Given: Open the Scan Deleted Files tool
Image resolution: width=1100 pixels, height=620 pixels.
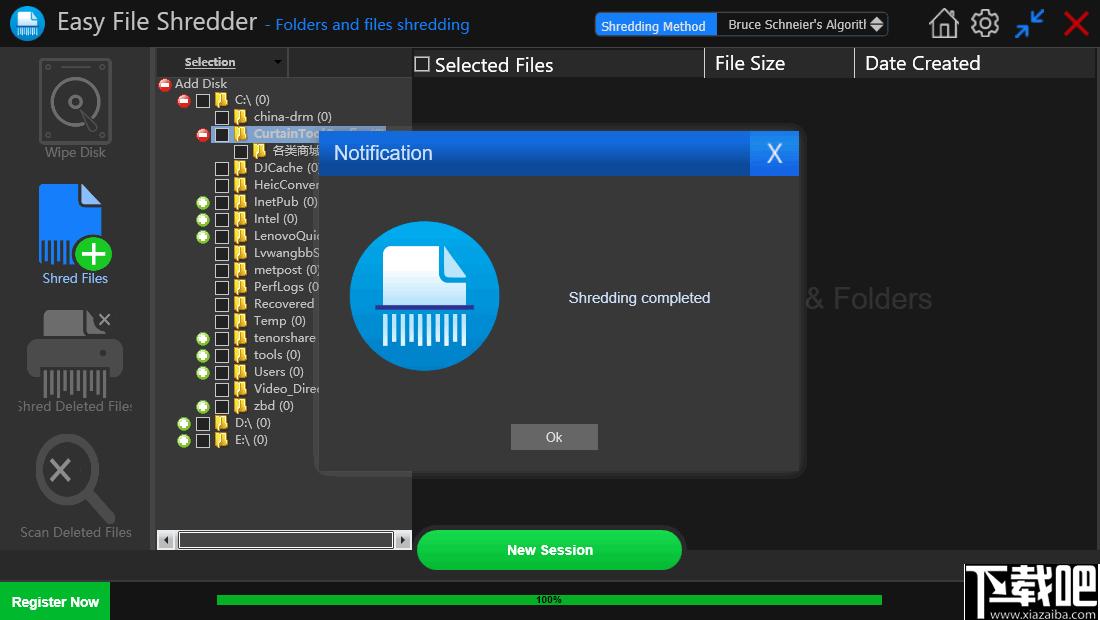Looking at the screenshot, I should [75, 487].
